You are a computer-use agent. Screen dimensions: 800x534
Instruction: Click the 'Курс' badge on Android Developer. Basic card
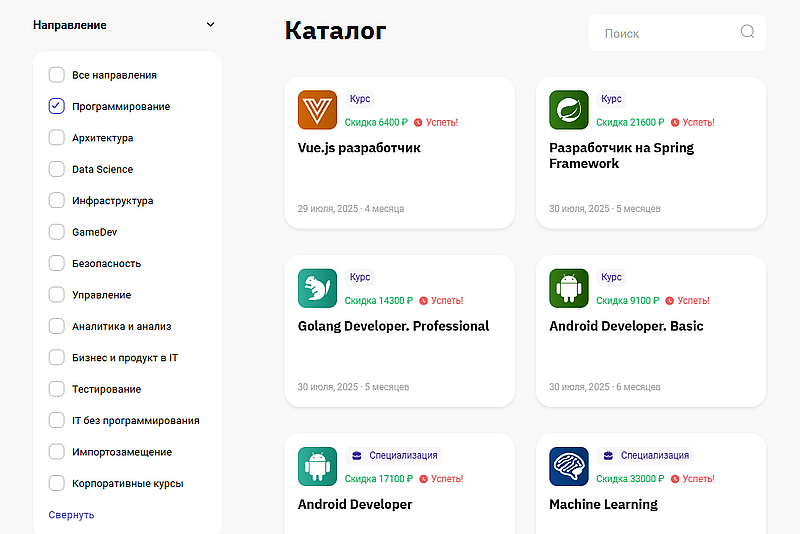[x=611, y=277]
